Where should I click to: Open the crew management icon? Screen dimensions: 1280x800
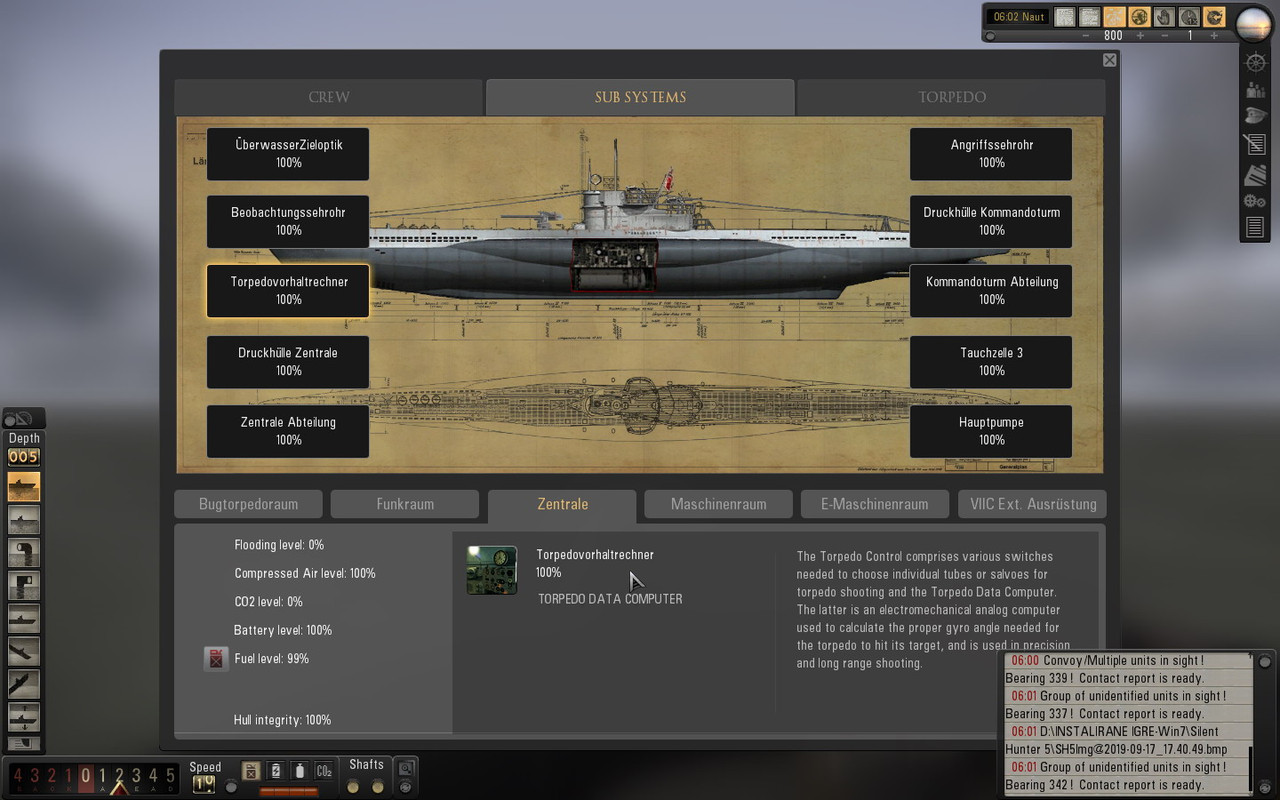[1256, 90]
